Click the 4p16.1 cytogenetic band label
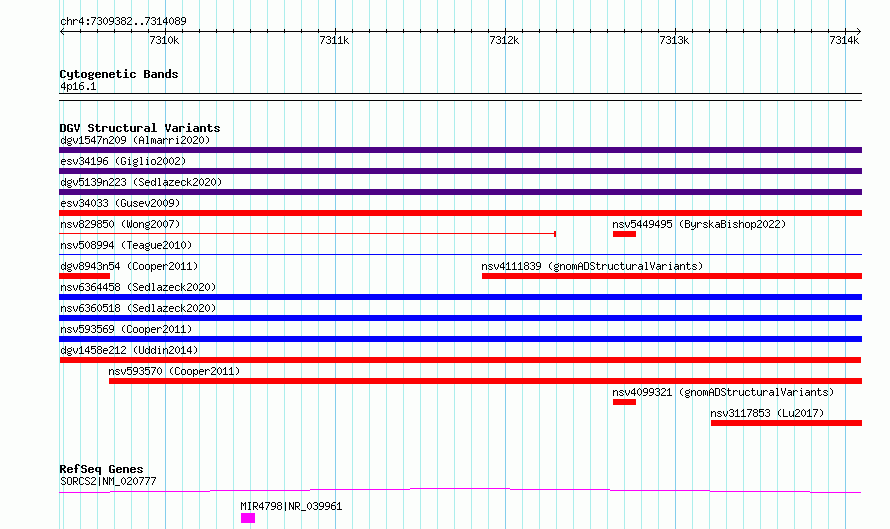This screenshot has height=529, width=890. pos(78,86)
